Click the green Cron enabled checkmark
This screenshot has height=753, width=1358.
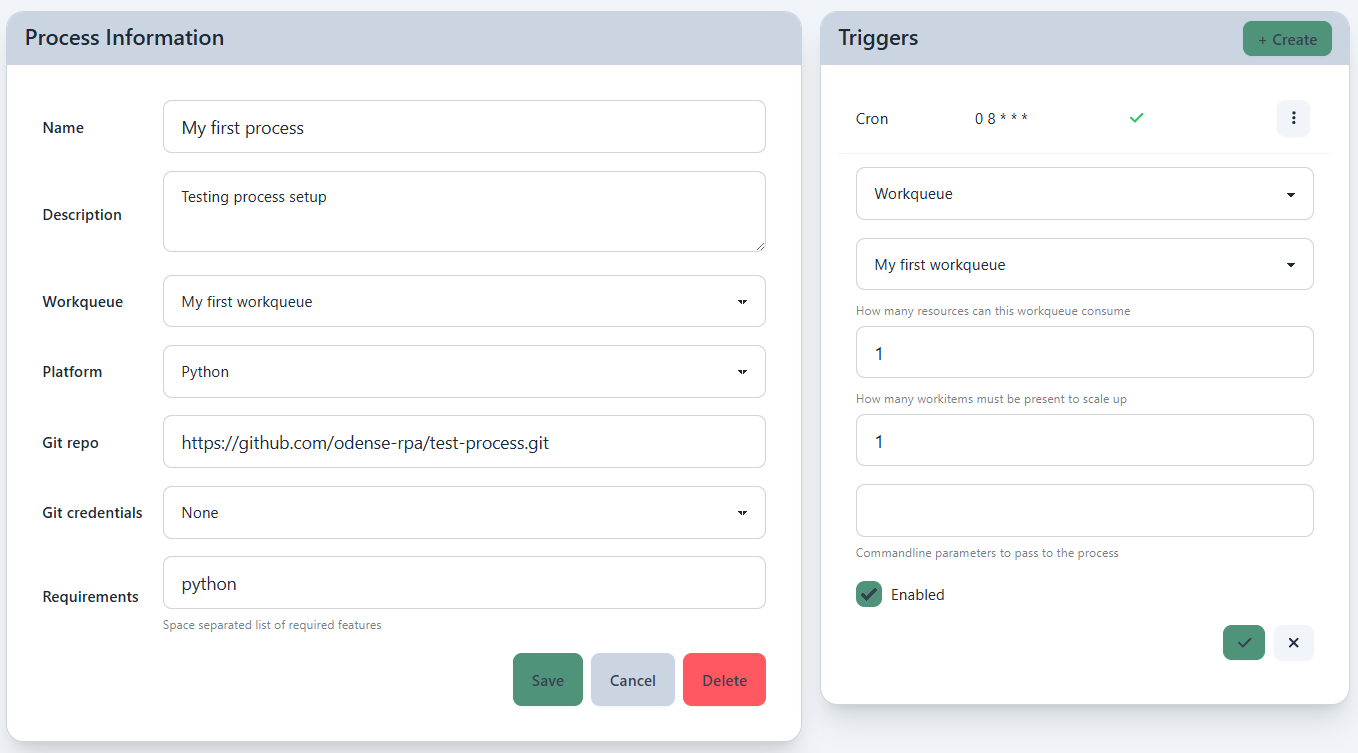coord(1136,118)
